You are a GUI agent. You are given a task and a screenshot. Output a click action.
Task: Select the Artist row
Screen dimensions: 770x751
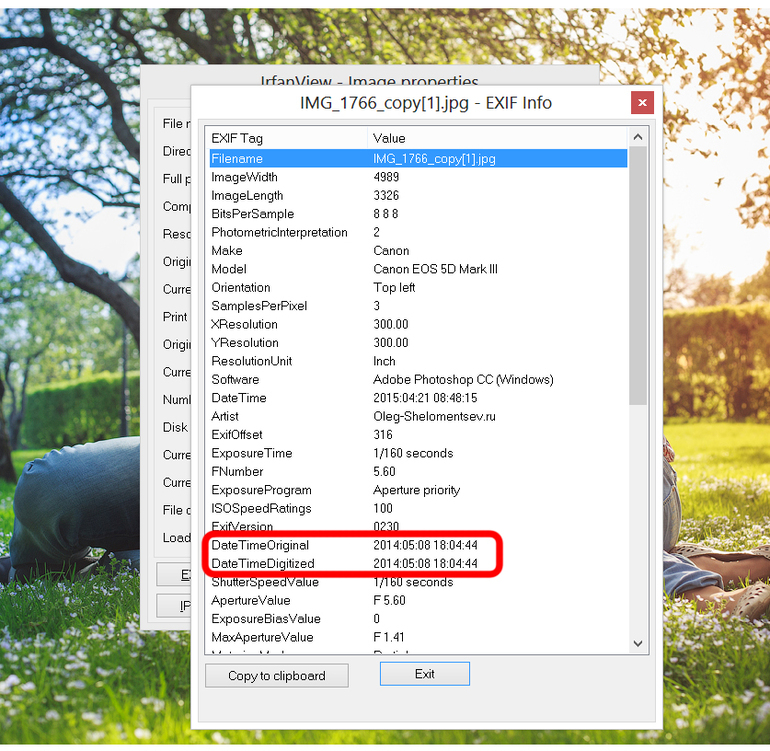[x=418, y=417]
